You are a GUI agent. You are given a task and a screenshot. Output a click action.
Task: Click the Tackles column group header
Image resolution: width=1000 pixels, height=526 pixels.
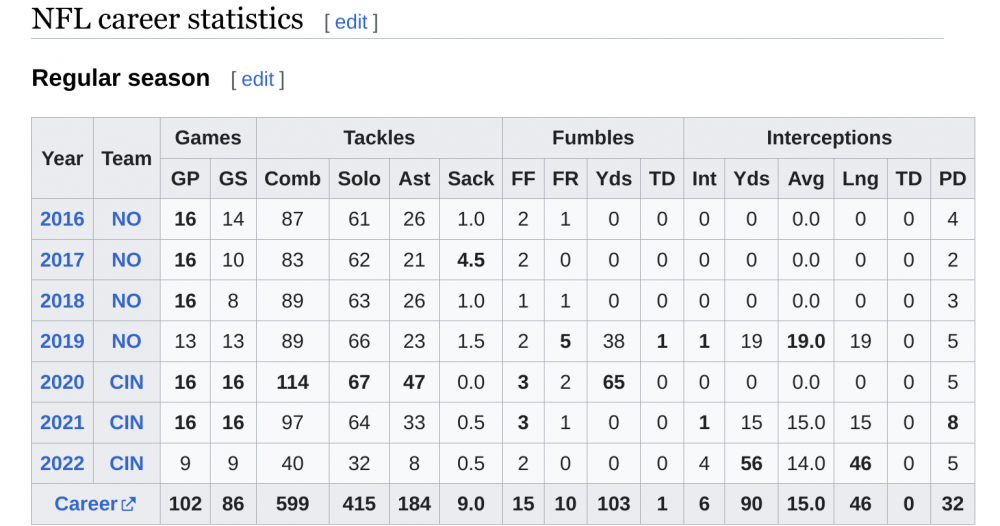pos(379,138)
